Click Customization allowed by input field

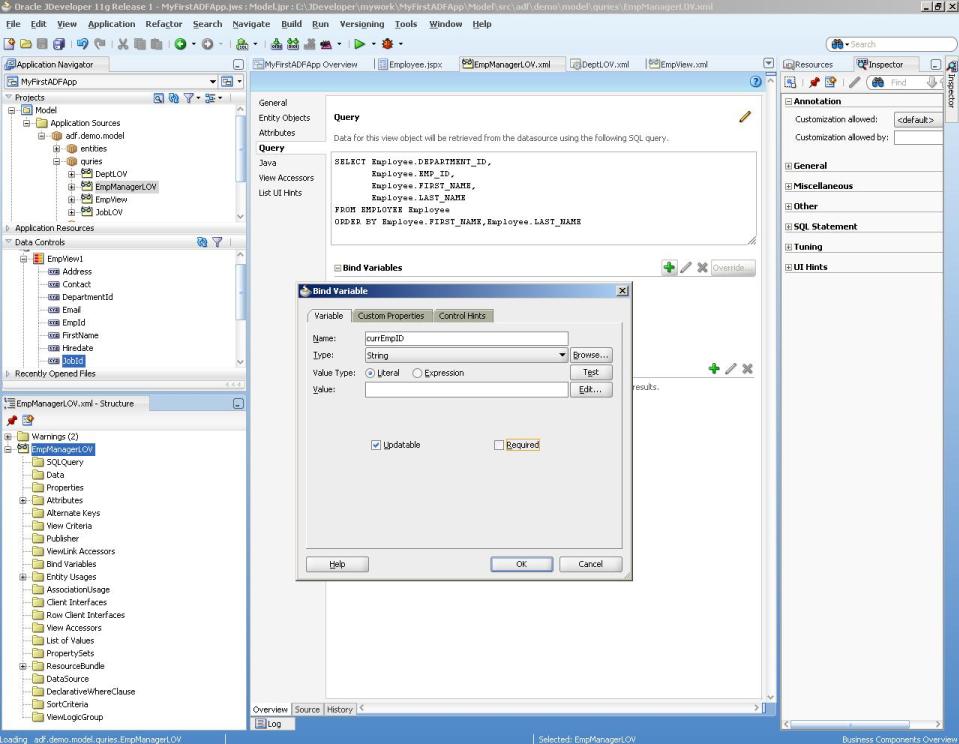(918, 137)
